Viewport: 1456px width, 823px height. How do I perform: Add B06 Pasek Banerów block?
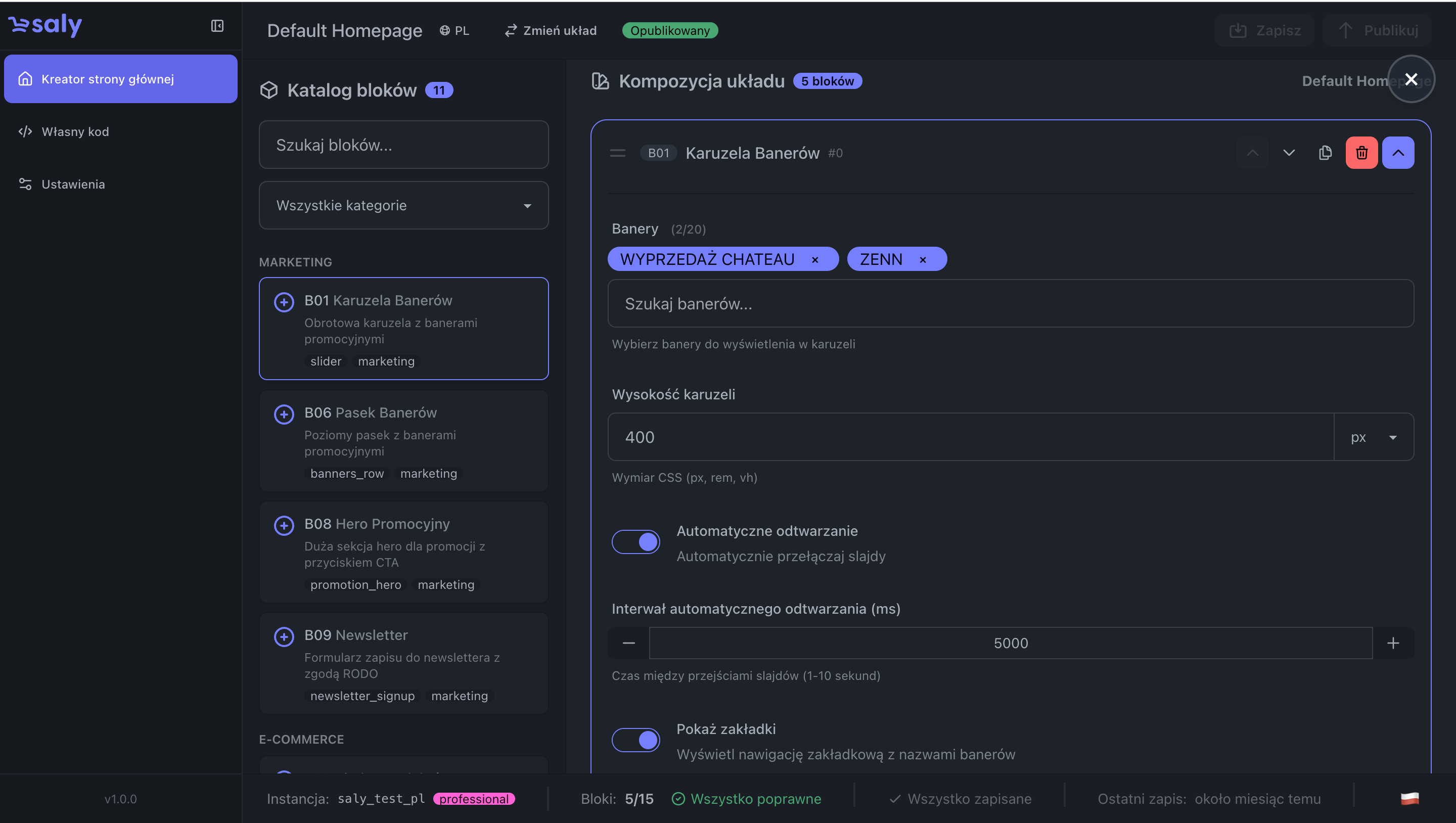click(284, 415)
